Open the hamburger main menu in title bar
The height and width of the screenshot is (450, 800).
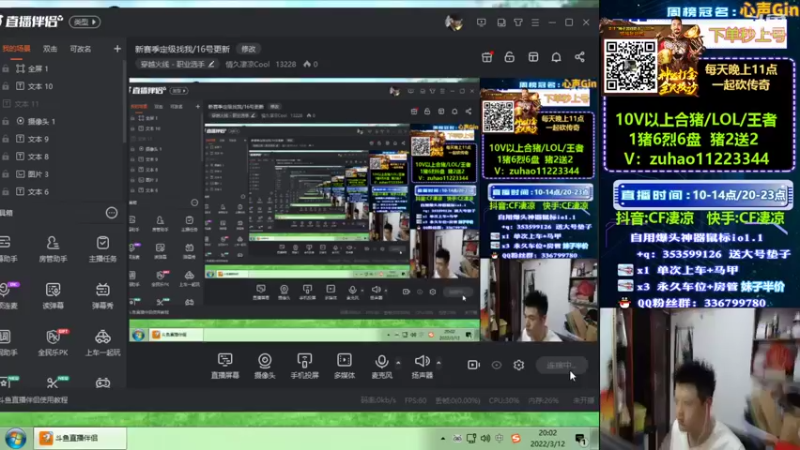click(535, 22)
